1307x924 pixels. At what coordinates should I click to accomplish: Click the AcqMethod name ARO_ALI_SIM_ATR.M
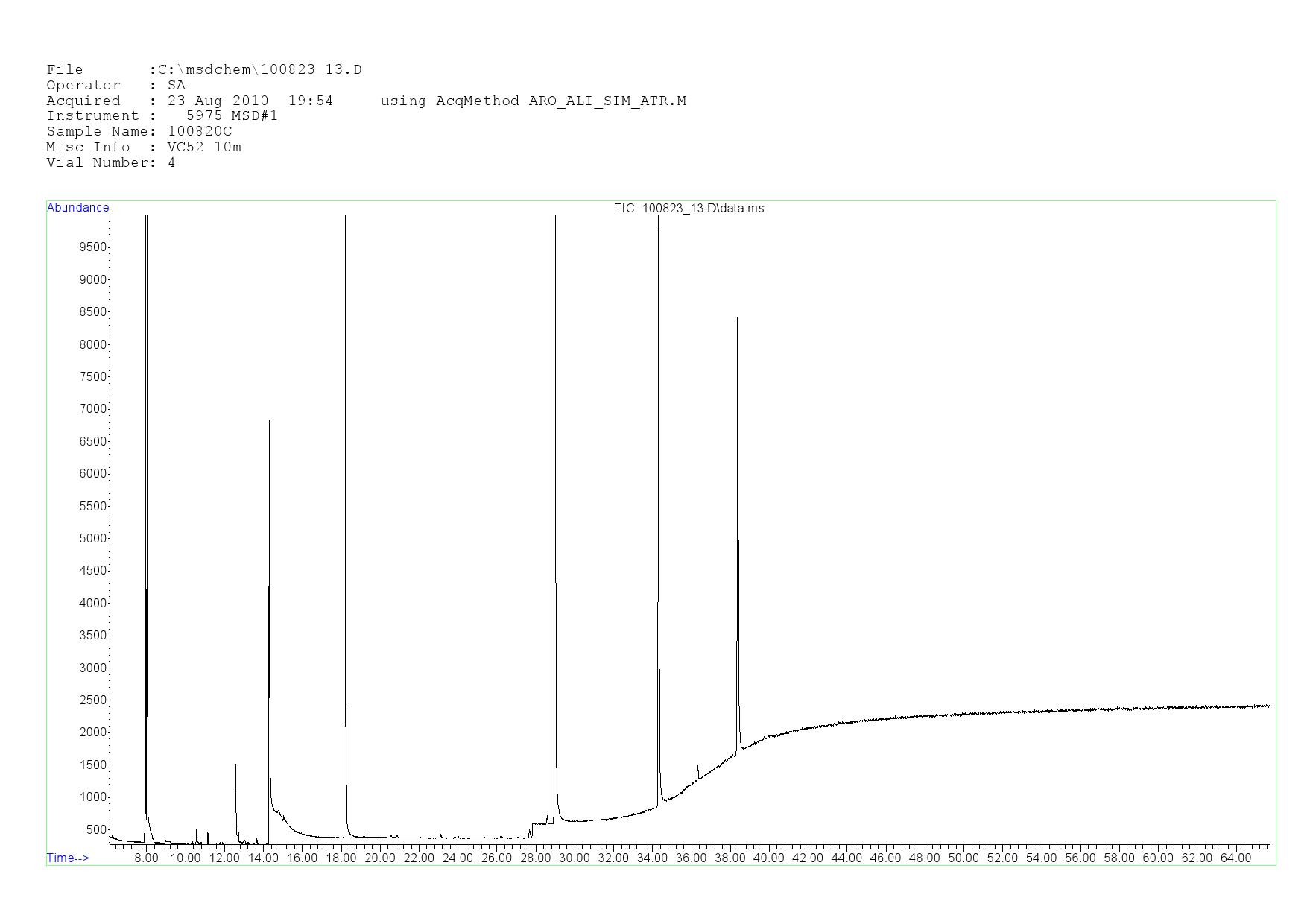[x=607, y=101]
